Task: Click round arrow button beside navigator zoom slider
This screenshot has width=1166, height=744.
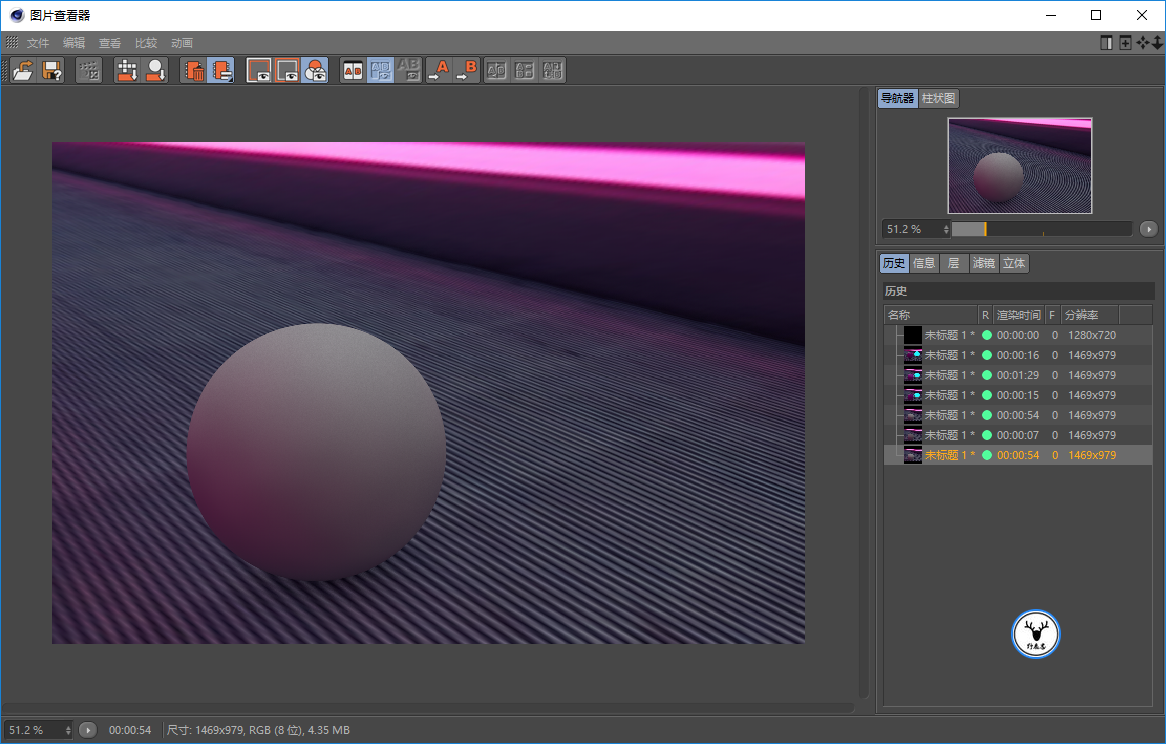Action: coord(1148,229)
